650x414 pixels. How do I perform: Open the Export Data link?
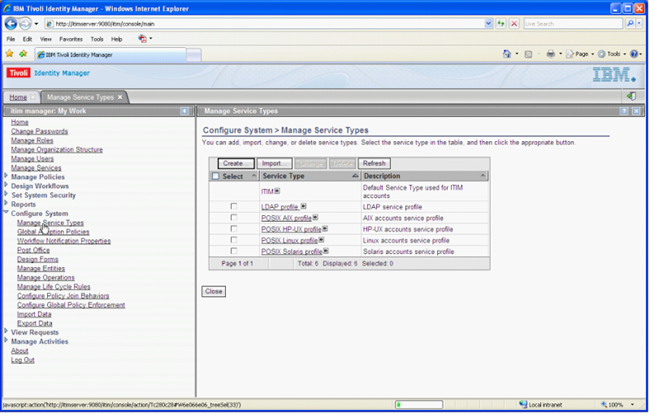[x=35, y=323]
